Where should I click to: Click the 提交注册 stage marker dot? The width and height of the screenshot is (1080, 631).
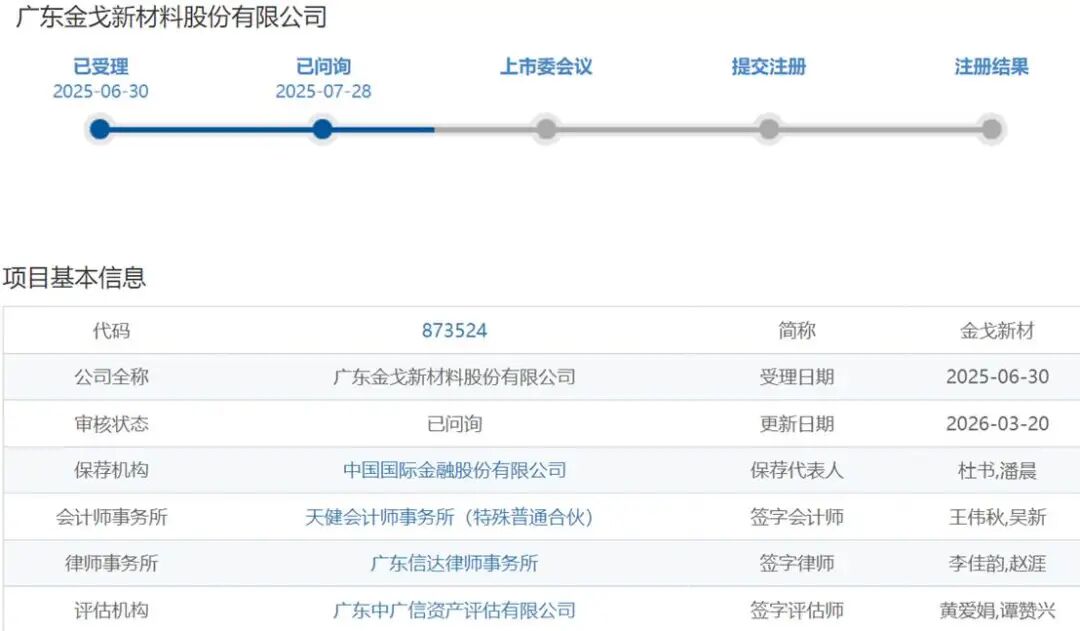[769, 129]
